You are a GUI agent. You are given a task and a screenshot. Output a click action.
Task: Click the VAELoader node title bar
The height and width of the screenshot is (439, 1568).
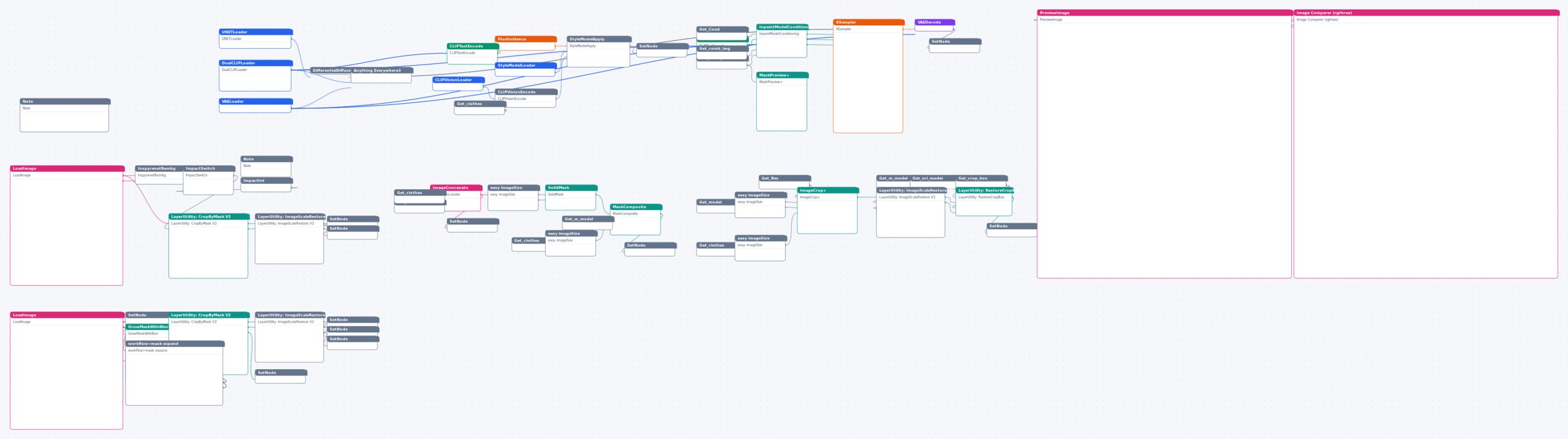pos(256,101)
